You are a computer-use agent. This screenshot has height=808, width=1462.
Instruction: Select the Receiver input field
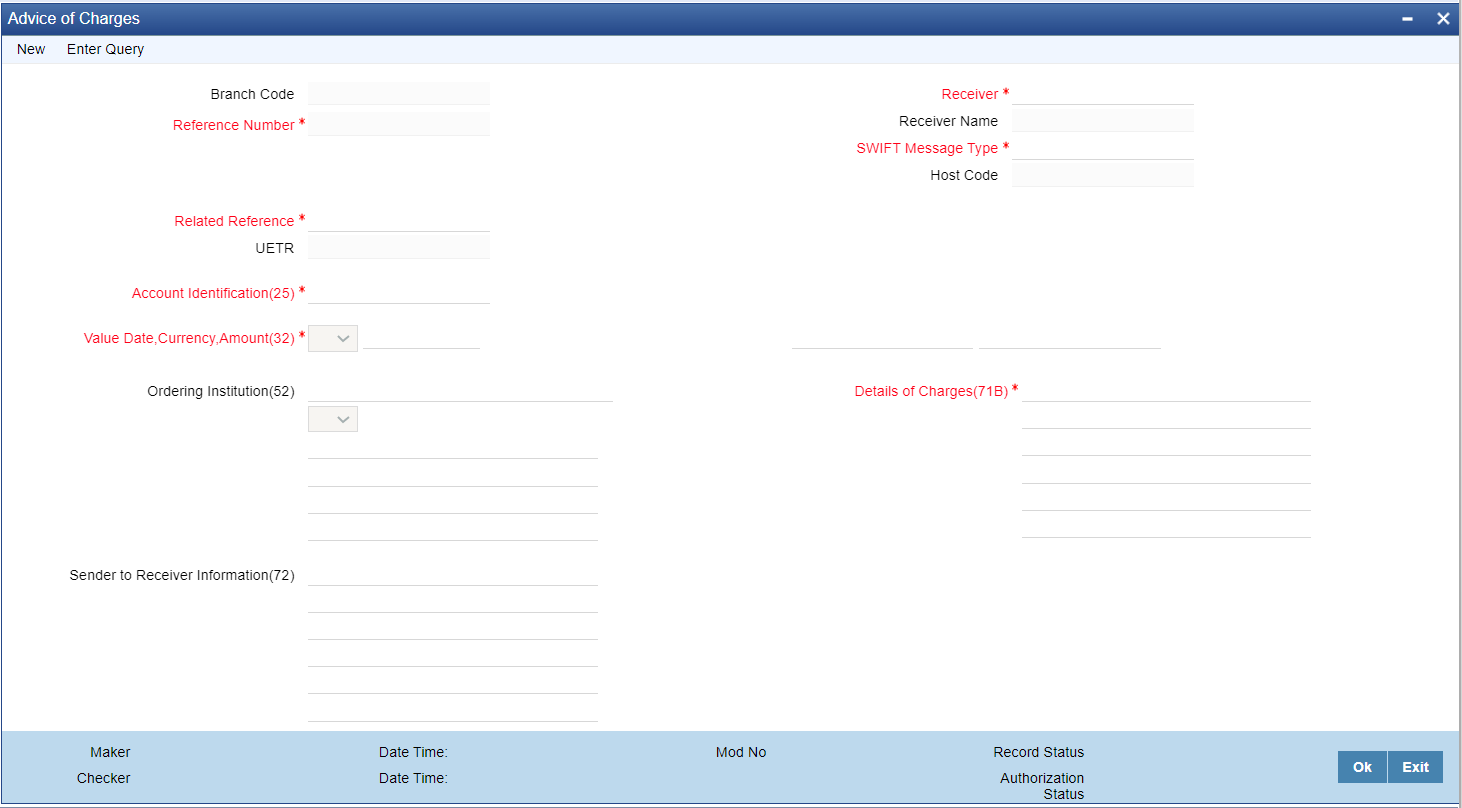(1103, 93)
